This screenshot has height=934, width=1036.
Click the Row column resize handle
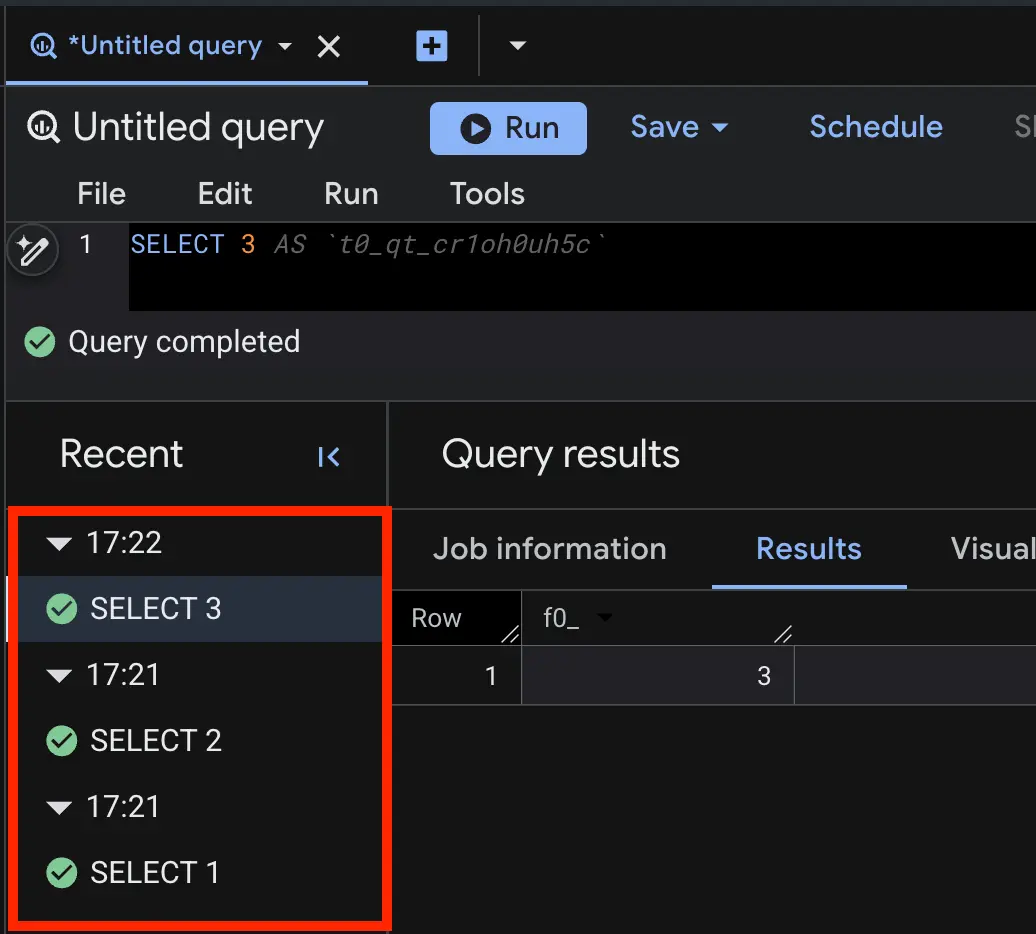510,634
